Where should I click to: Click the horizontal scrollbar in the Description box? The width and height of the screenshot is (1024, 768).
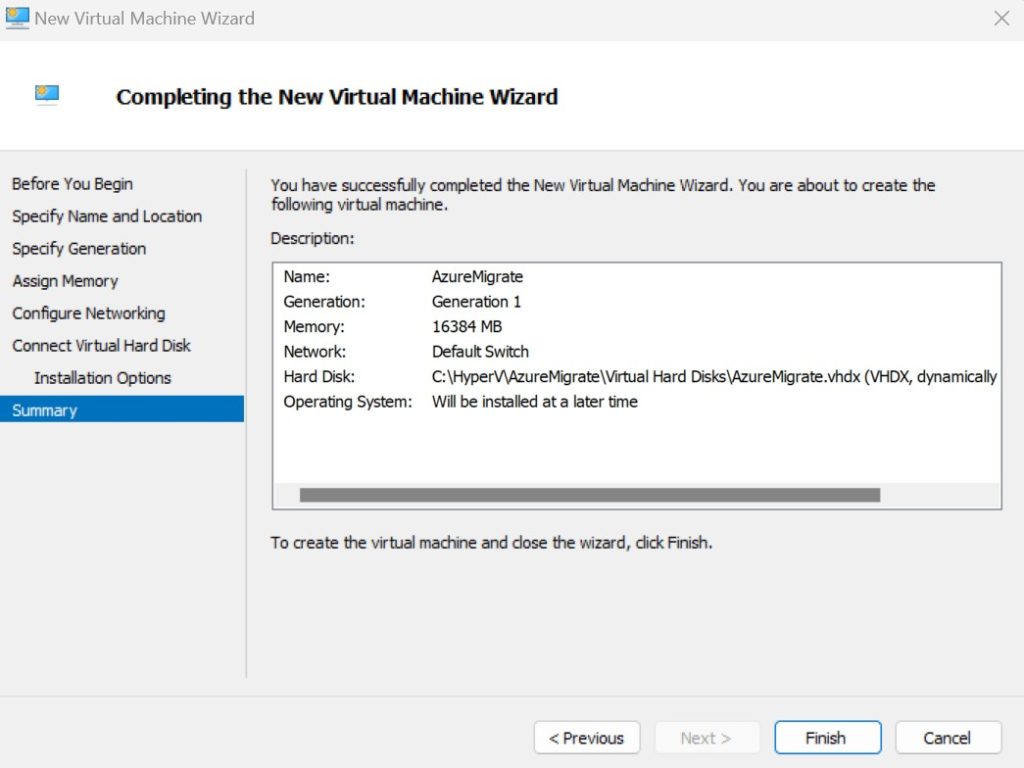[x=589, y=495]
